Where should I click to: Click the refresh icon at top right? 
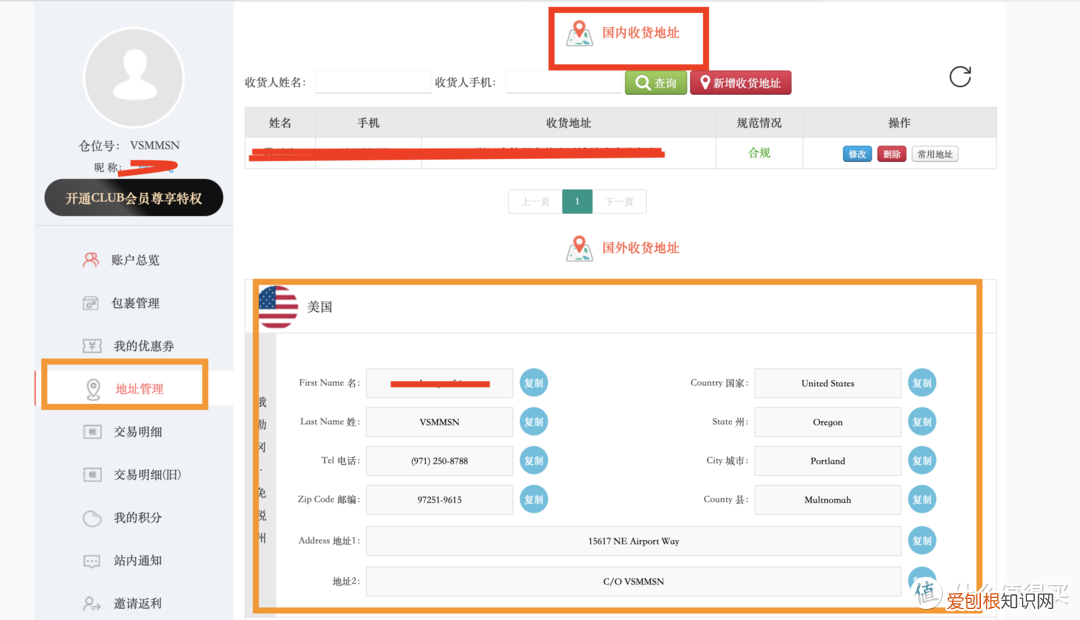click(x=960, y=76)
